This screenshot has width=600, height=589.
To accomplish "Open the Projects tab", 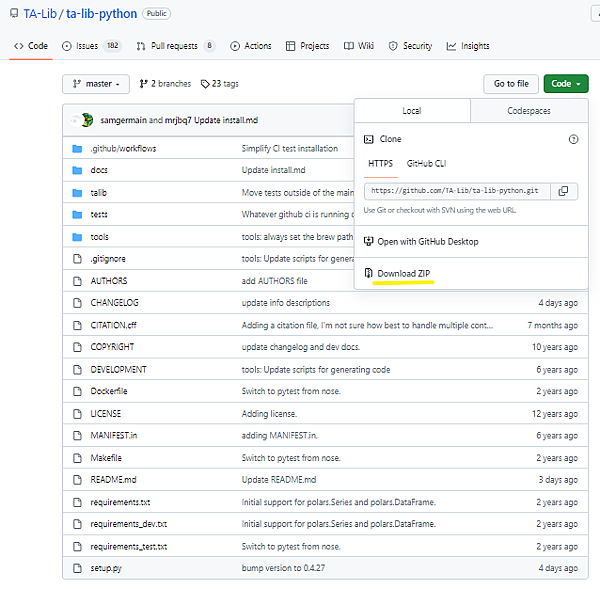I will point(307,46).
